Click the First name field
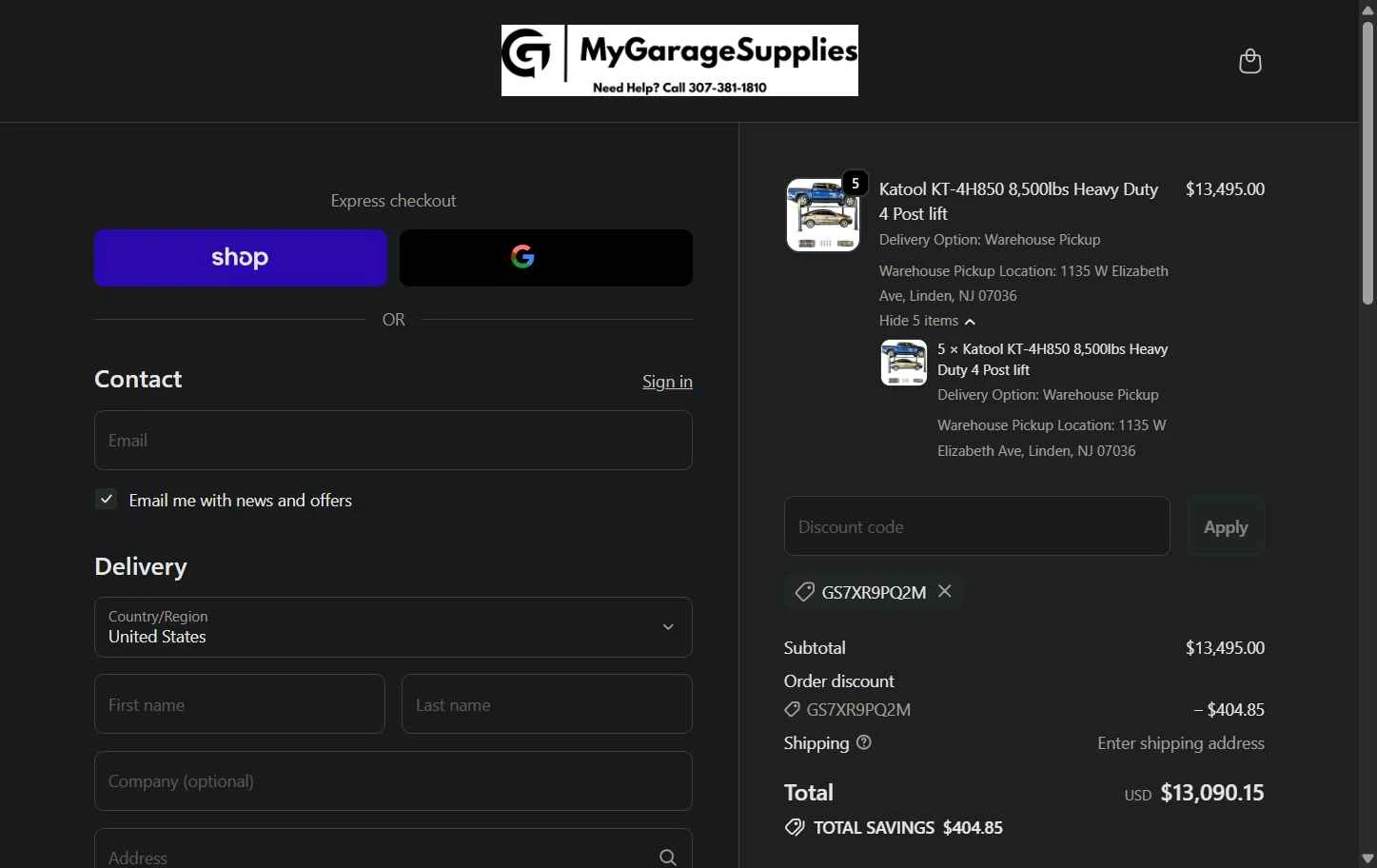 [240, 704]
